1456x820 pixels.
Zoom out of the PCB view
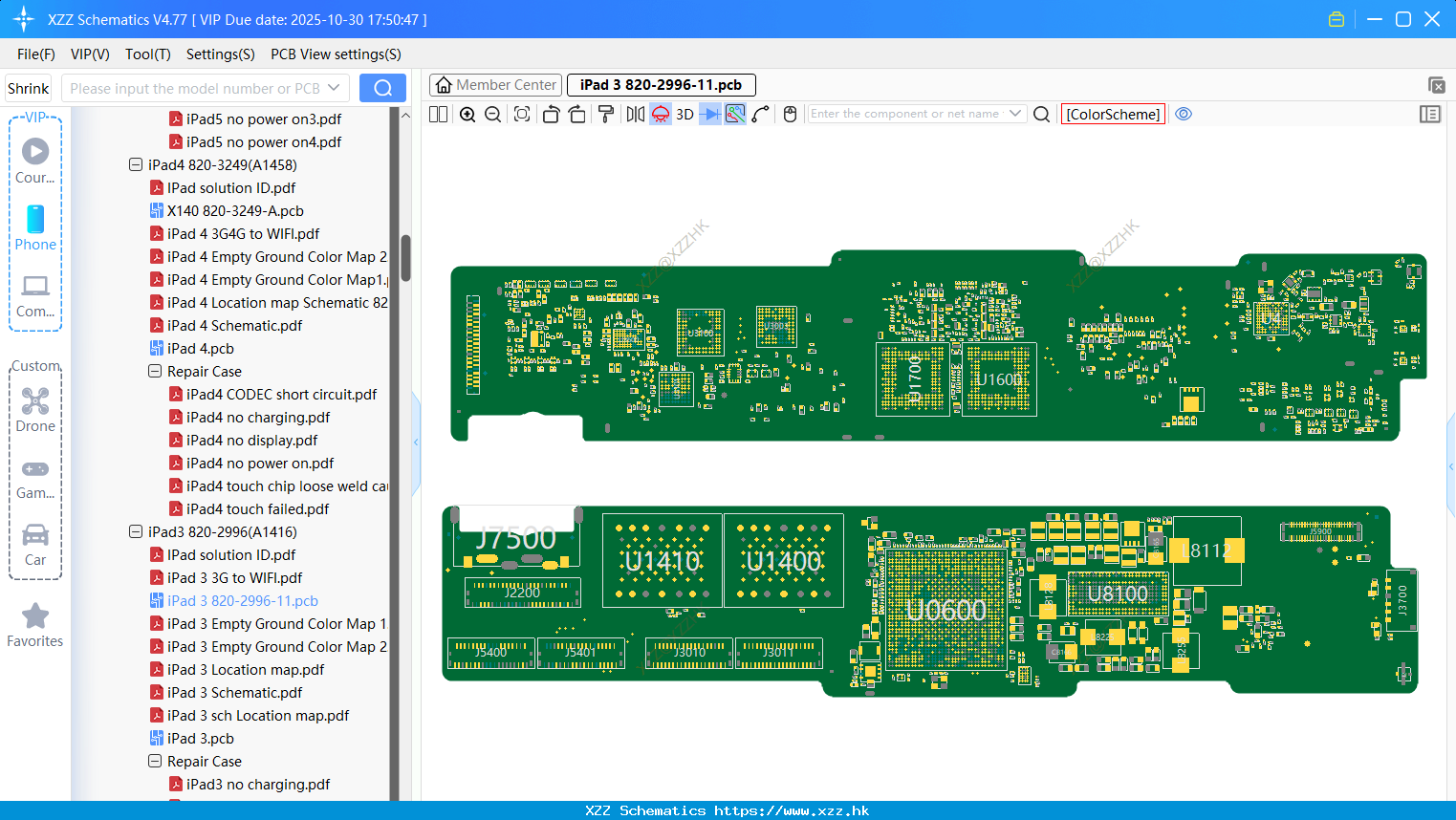493,115
